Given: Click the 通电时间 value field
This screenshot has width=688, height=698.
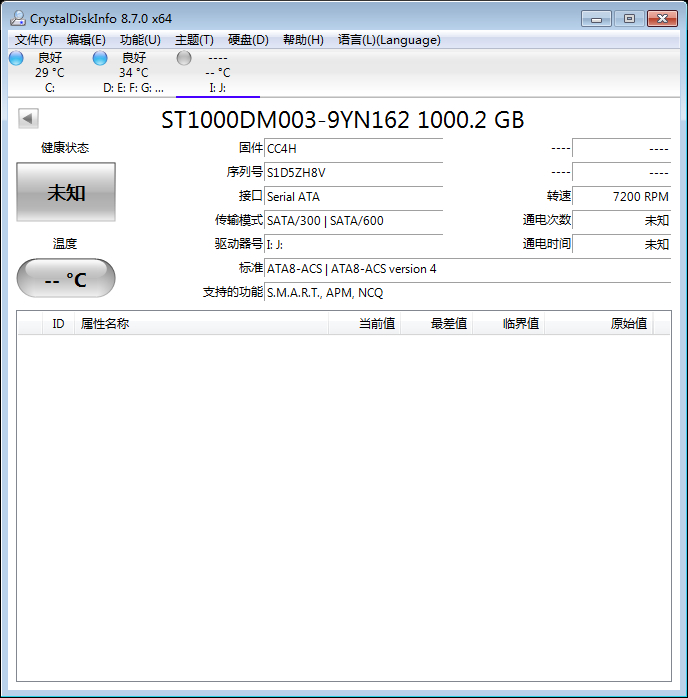Looking at the screenshot, I should pyautogui.click(x=622, y=244).
